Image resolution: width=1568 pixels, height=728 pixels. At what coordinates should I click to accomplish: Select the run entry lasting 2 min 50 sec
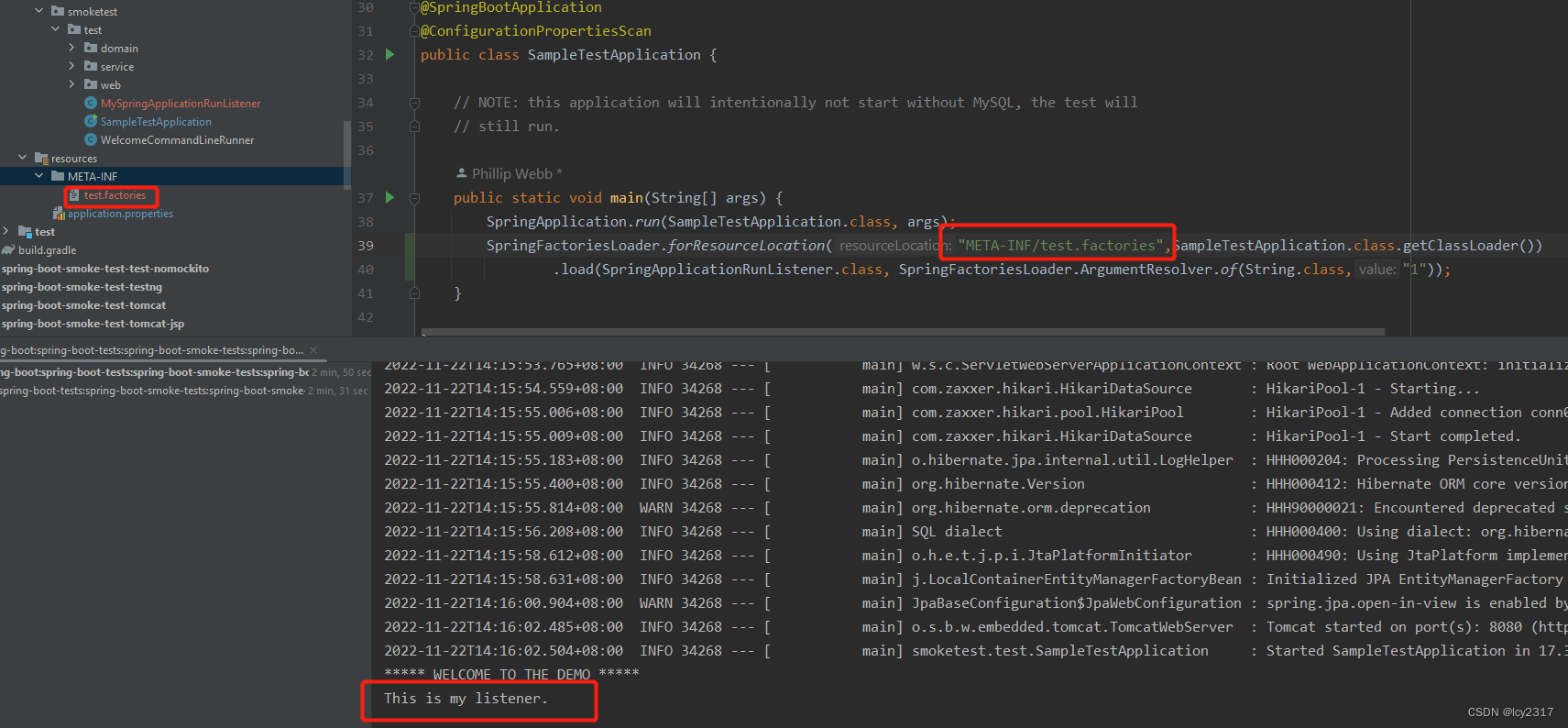(x=185, y=372)
